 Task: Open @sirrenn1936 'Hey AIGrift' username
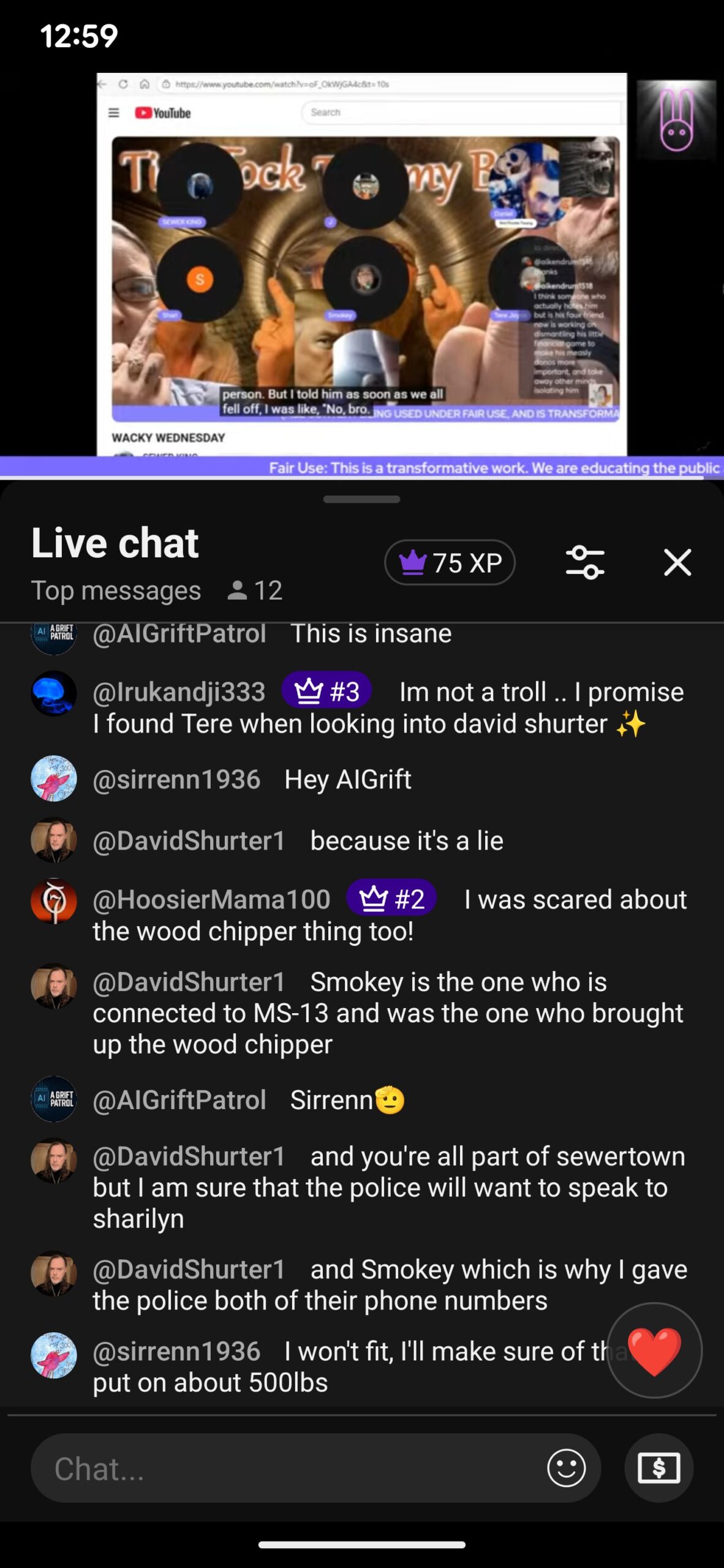176,780
